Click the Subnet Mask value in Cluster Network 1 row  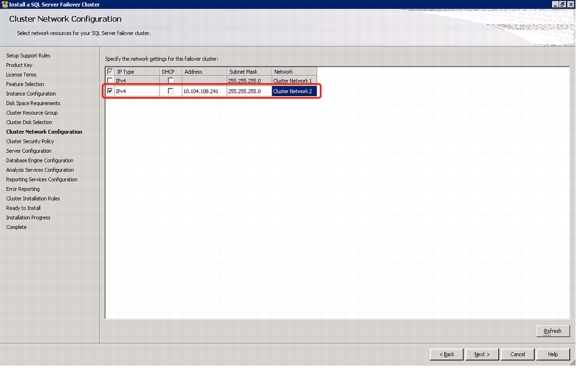(x=249, y=80)
